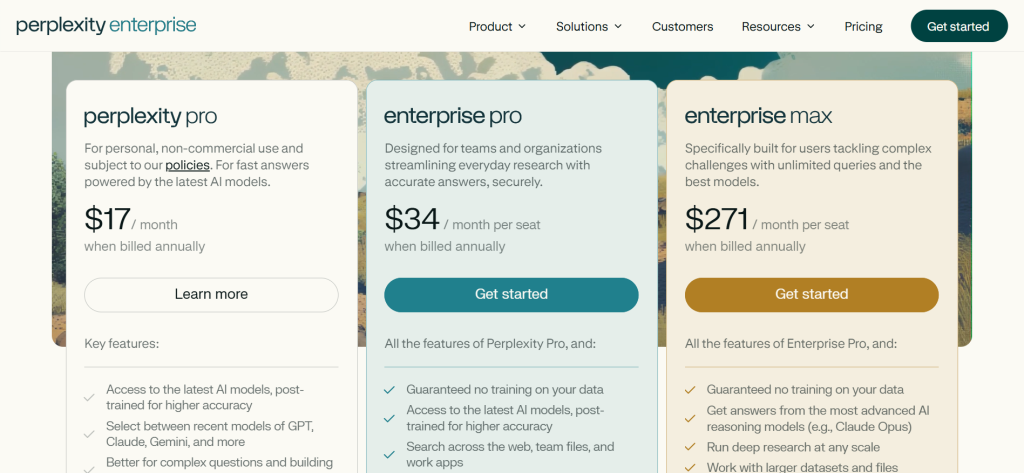Open the Solutions dropdown menu
The image size is (1024, 473).
(x=589, y=27)
